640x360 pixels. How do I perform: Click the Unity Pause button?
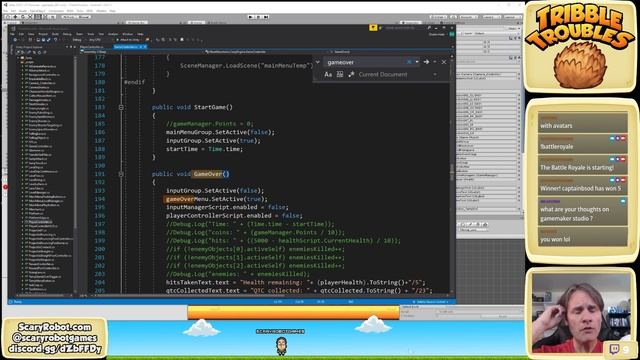258,17
